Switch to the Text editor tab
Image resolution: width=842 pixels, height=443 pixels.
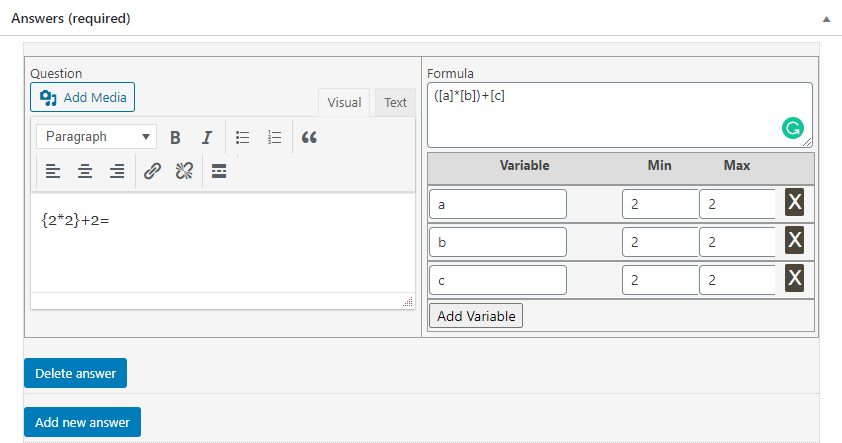(395, 103)
